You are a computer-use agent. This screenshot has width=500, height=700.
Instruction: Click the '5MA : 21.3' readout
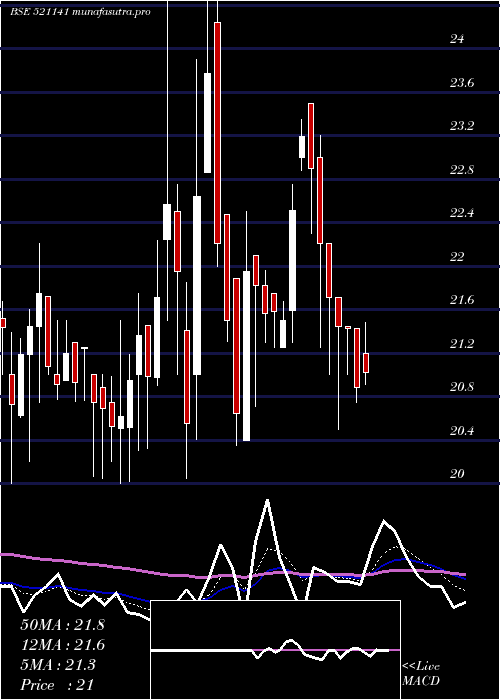click(58, 665)
